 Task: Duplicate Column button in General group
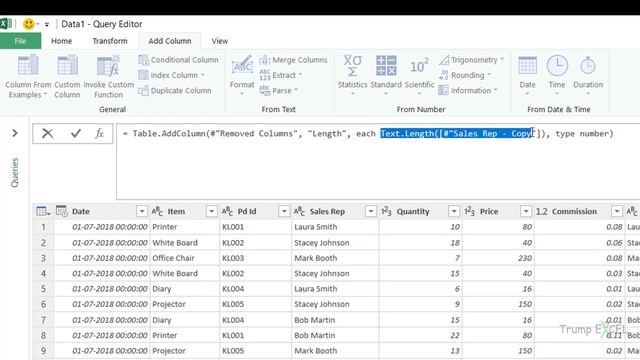(175, 91)
